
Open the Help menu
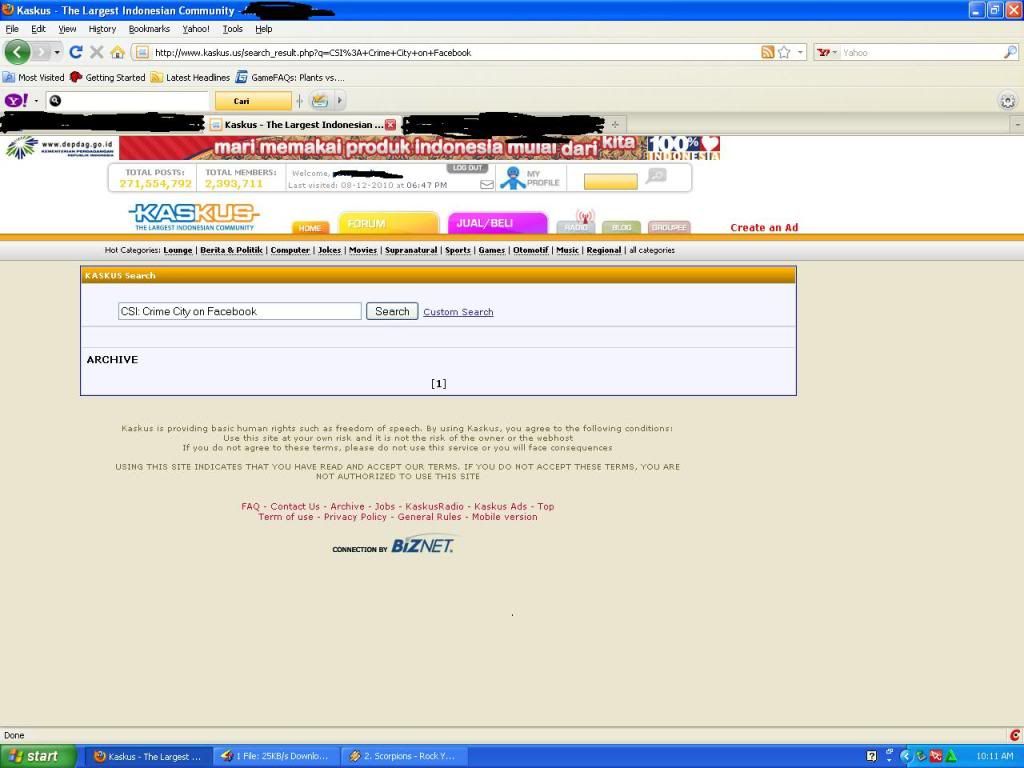pyautogui.click(x=264, y=29)
